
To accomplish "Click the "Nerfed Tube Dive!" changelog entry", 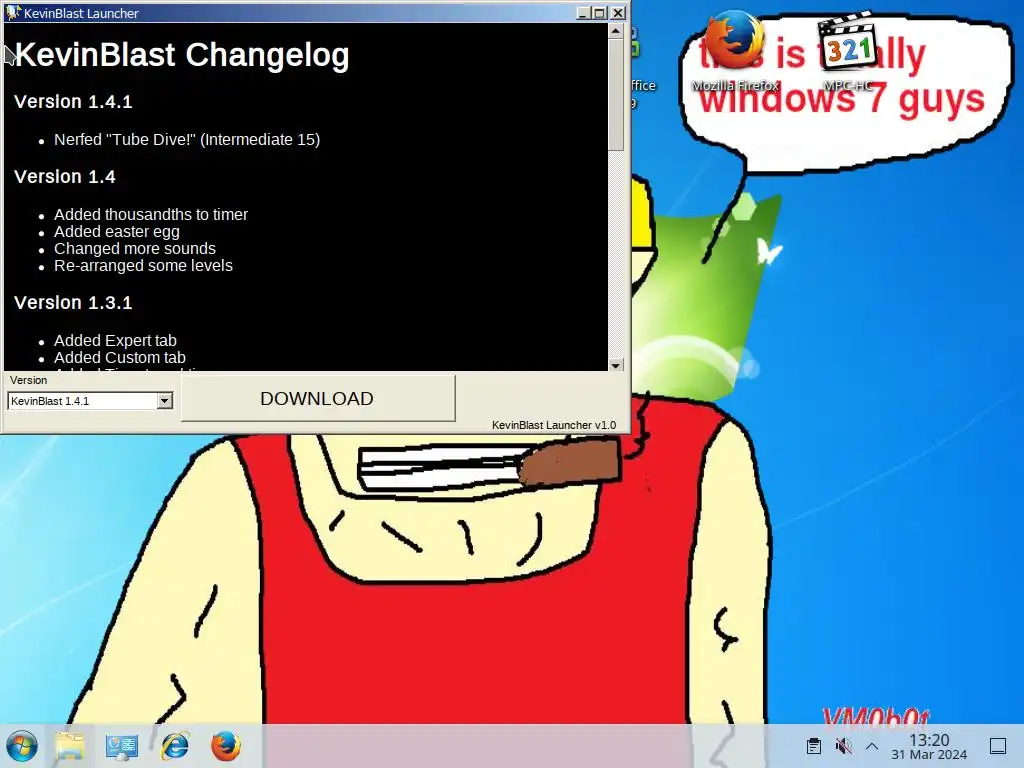I will [x=187, y=140].
